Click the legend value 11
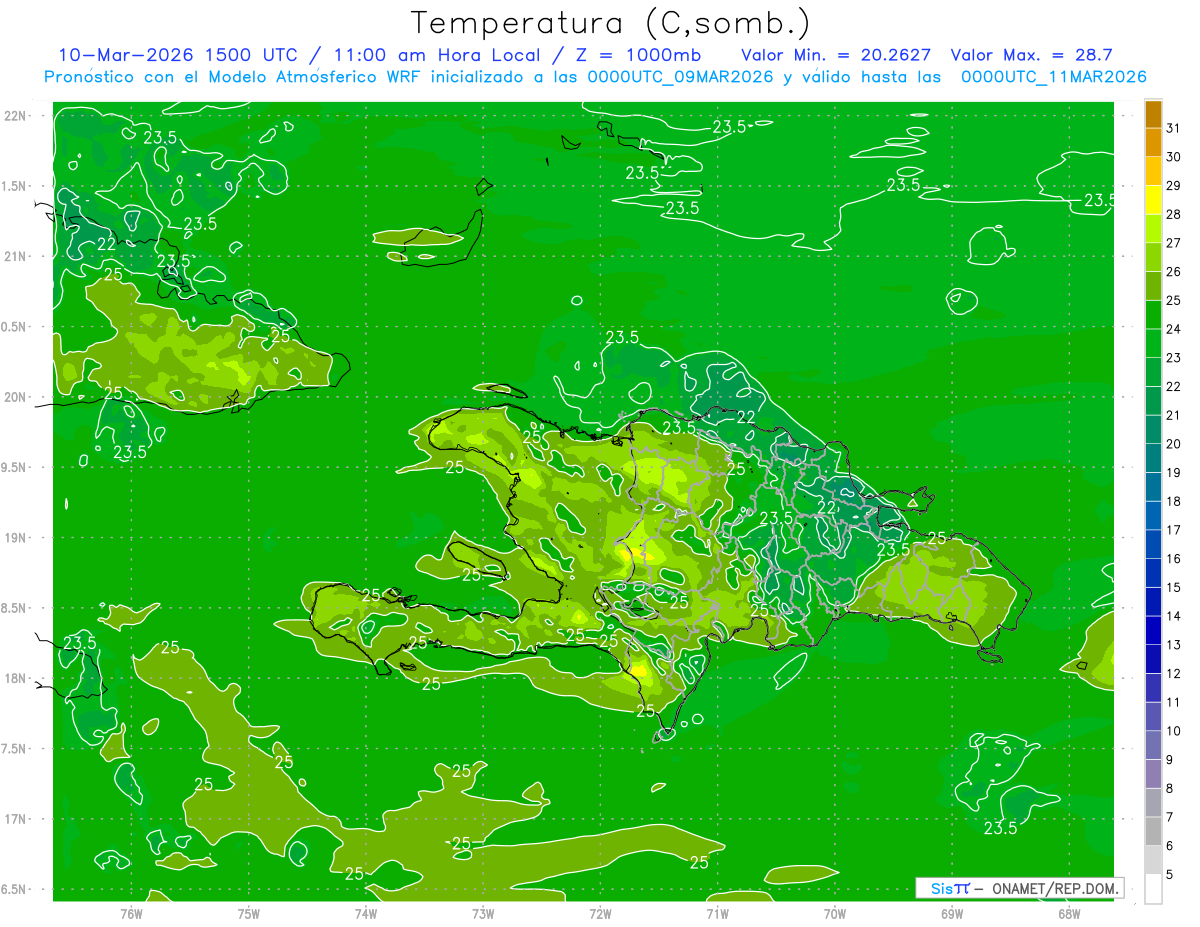1200x927 pixels. click(1174, 702)
